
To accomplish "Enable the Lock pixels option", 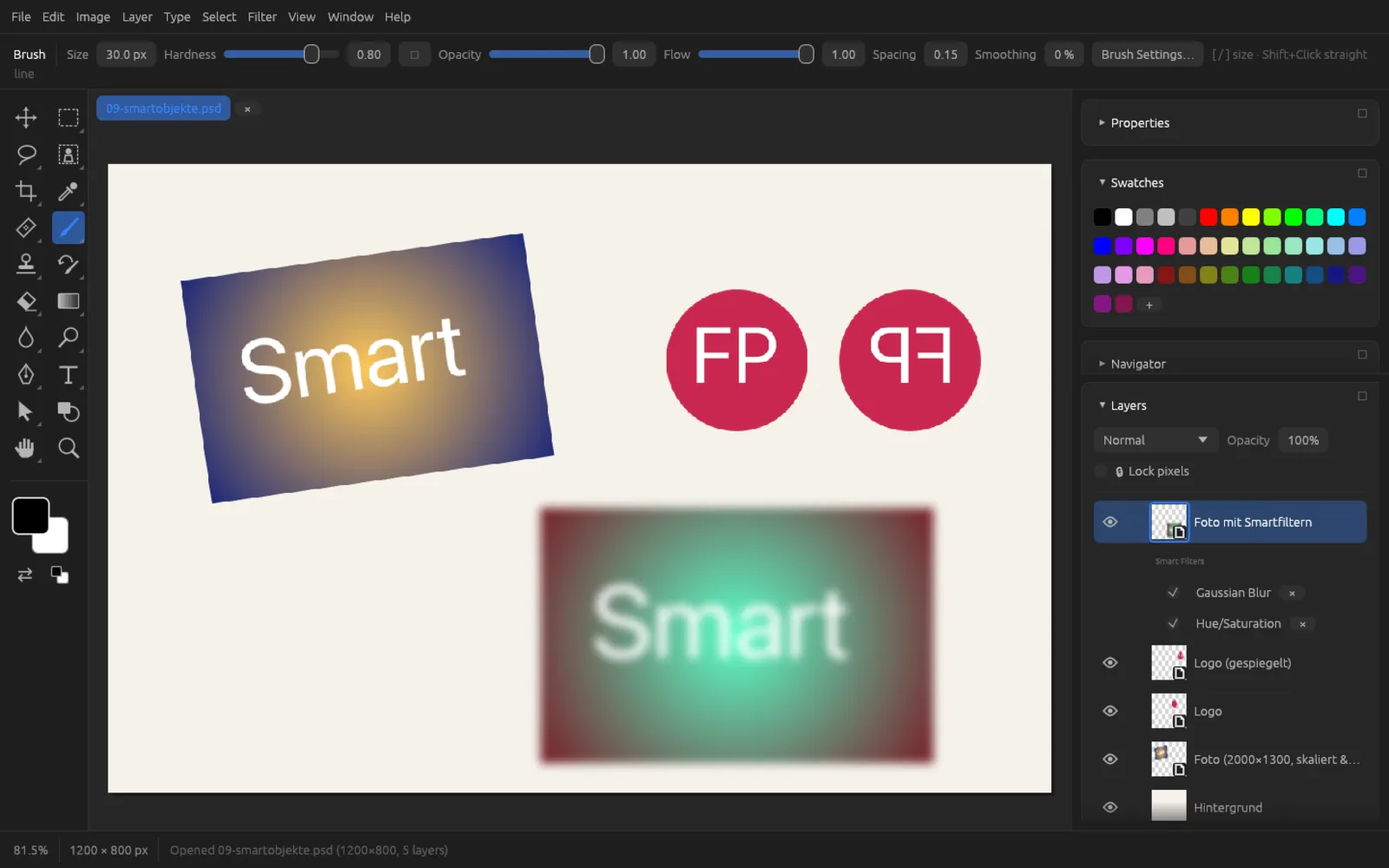I will [1101, 471].
